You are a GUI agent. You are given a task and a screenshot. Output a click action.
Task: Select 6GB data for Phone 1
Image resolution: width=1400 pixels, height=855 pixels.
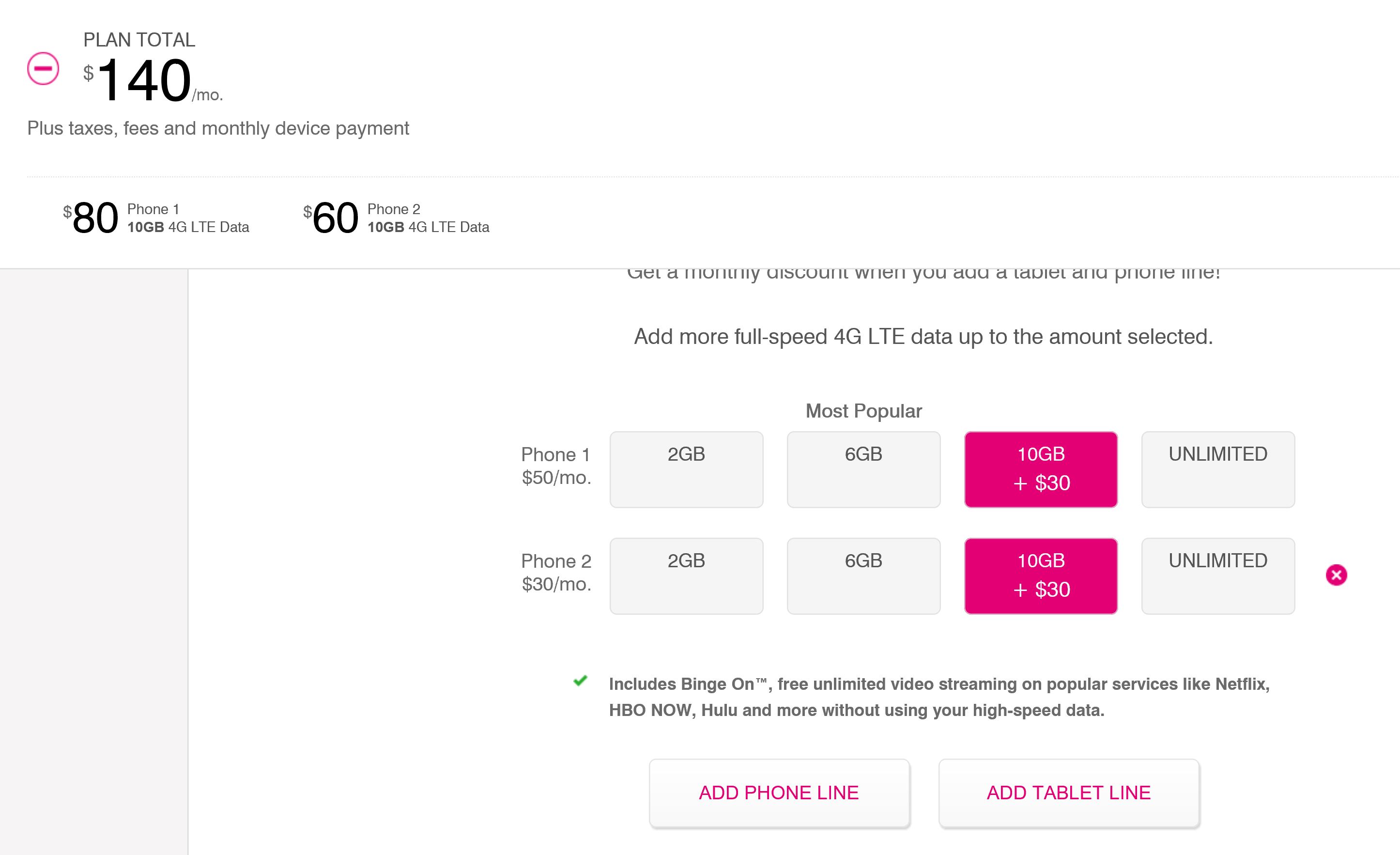[863, 469]
